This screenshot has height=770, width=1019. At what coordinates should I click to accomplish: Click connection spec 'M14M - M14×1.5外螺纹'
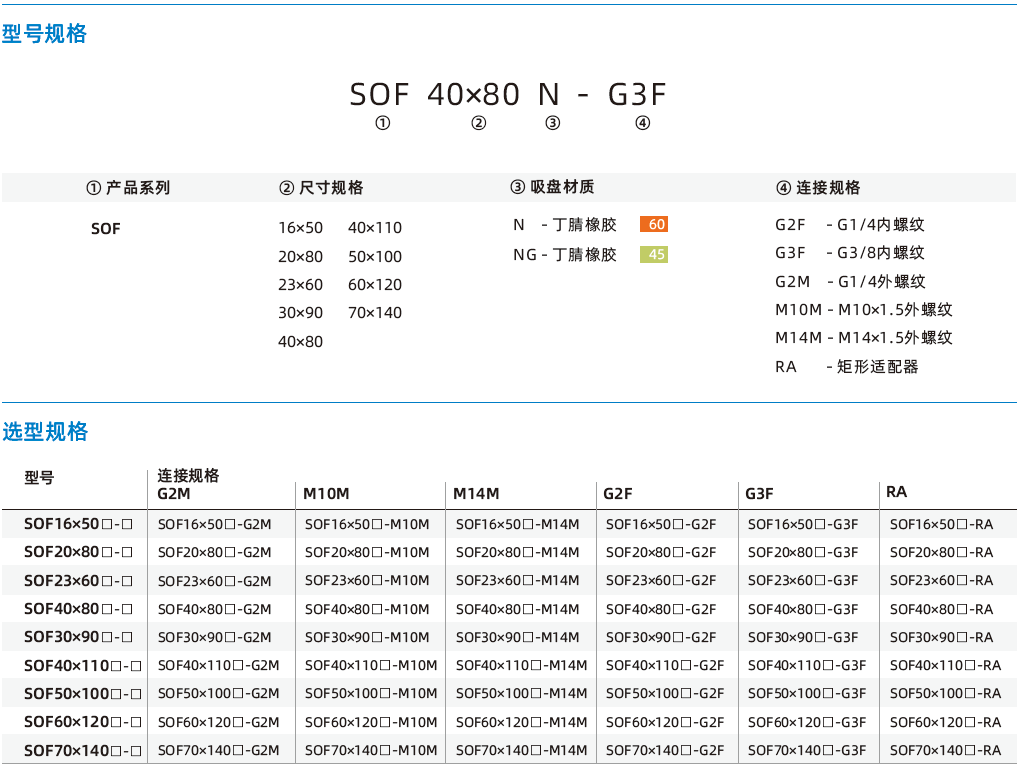[864, 337]
